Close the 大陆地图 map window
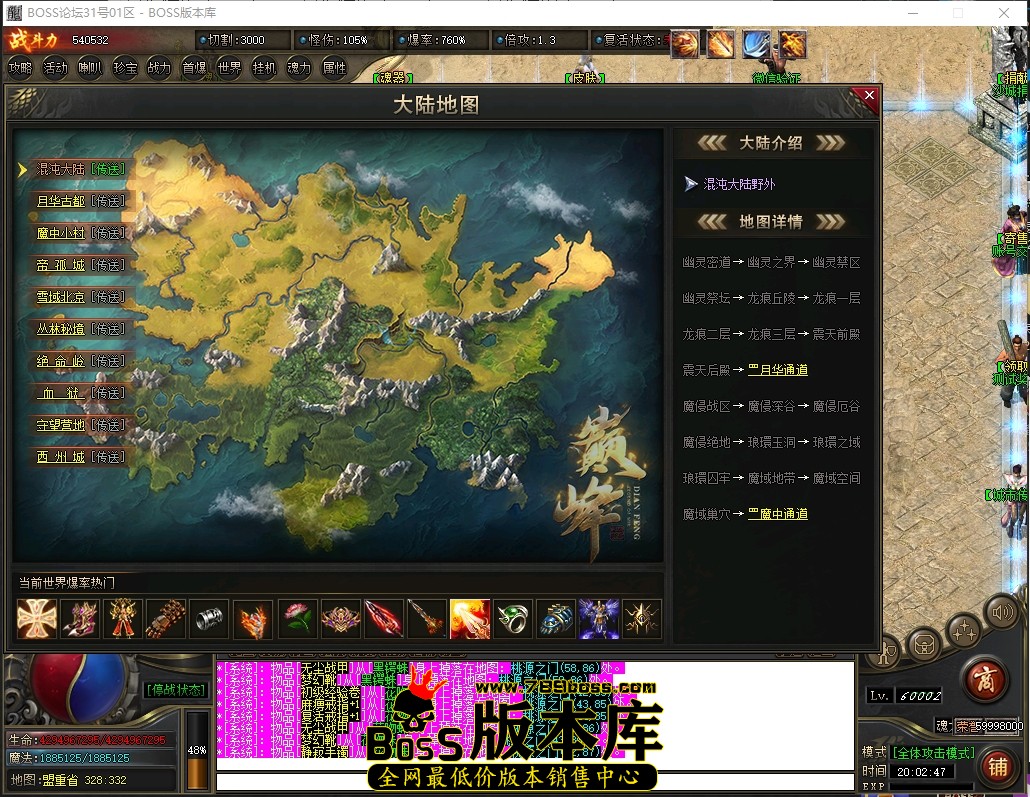 pyautogui.click(x=868, y=95)
